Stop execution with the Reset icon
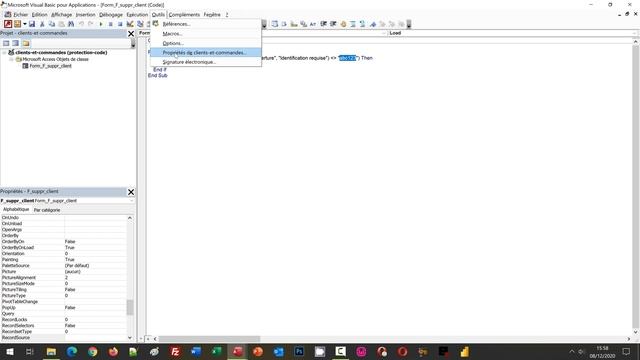The width and height of the screenshot is (640, 360). click(x=120, y=24)
